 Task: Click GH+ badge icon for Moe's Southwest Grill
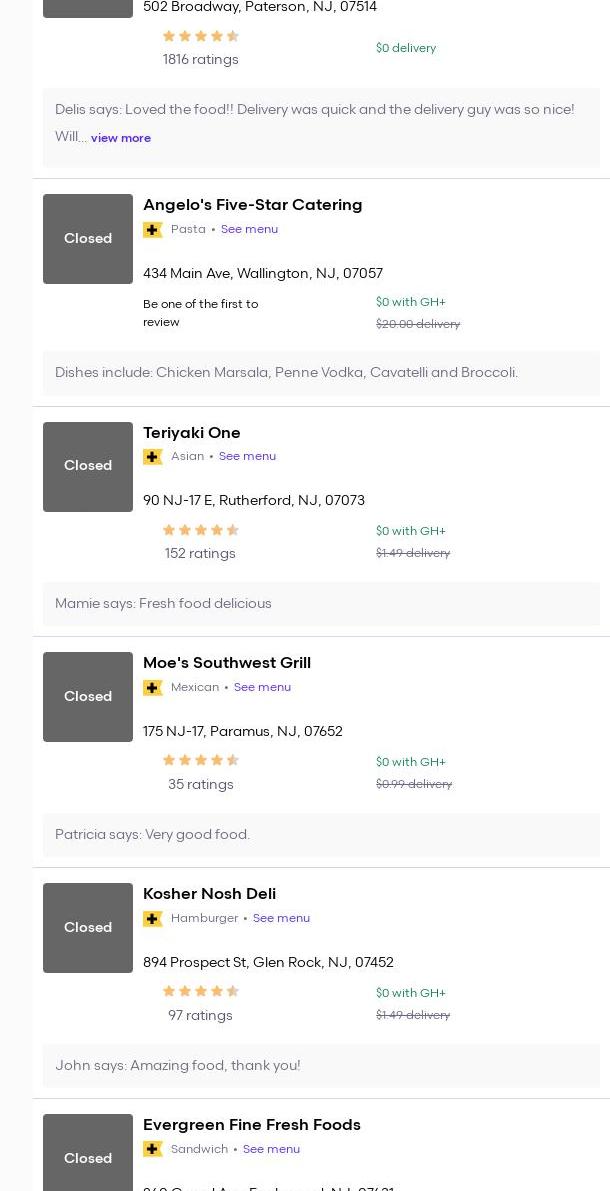153,688
